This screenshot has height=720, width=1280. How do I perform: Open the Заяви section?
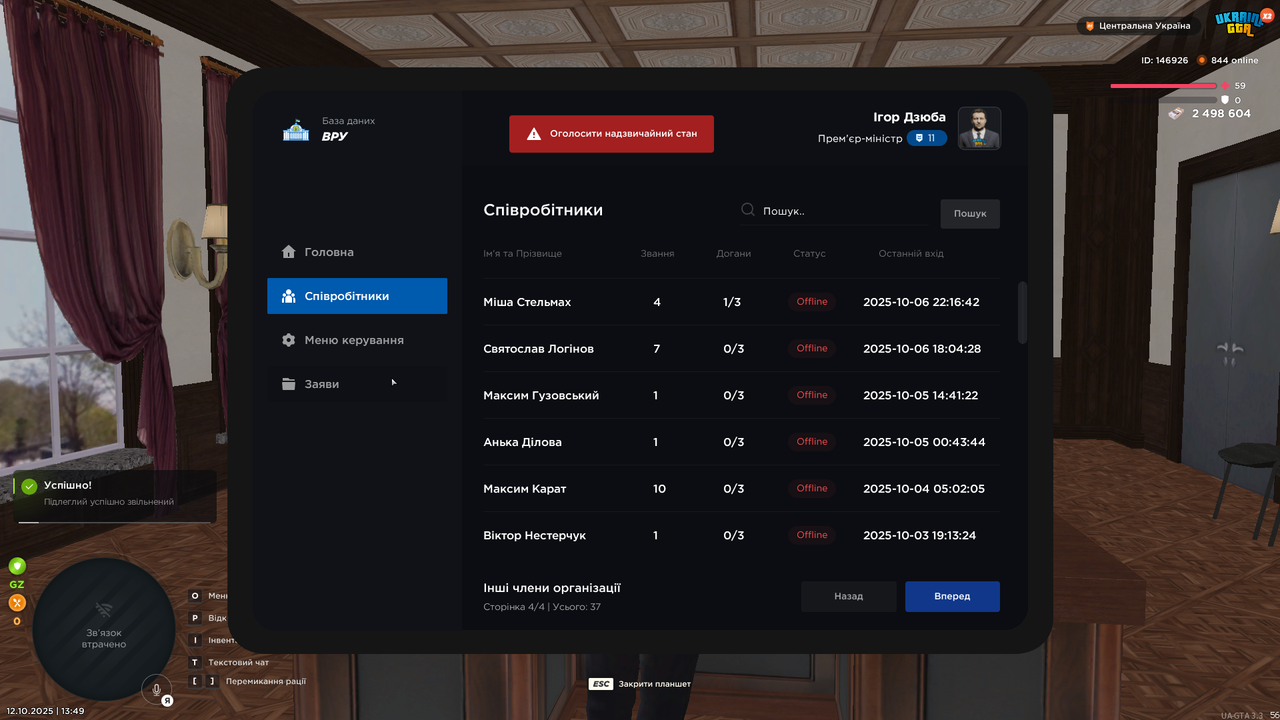pos(357,384)
